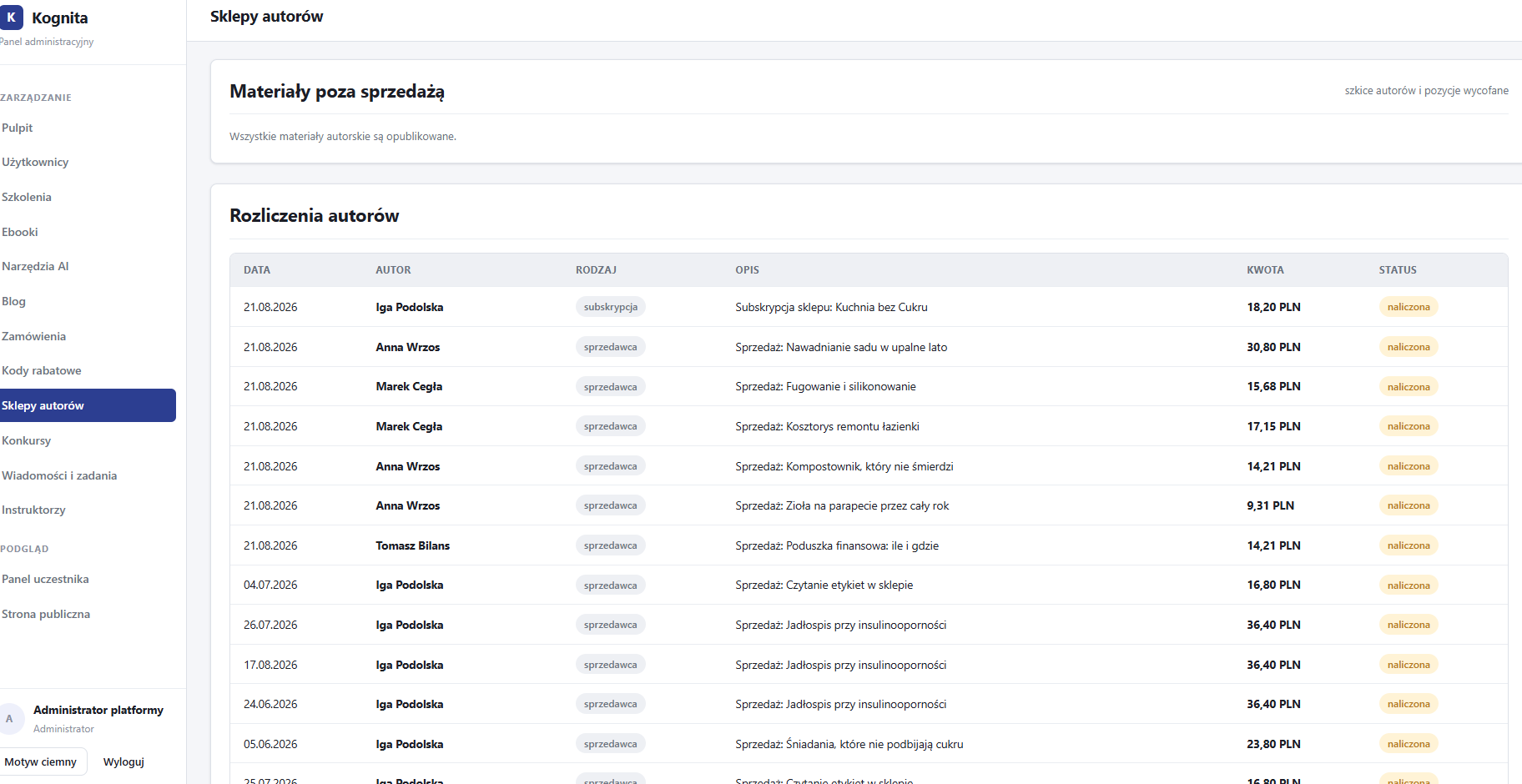Viewport: 1522px width, 784px height.
Task: Click 'Sprzedaż: Zioła na parapecie przez cały rok'
Action: click(842, 505)
